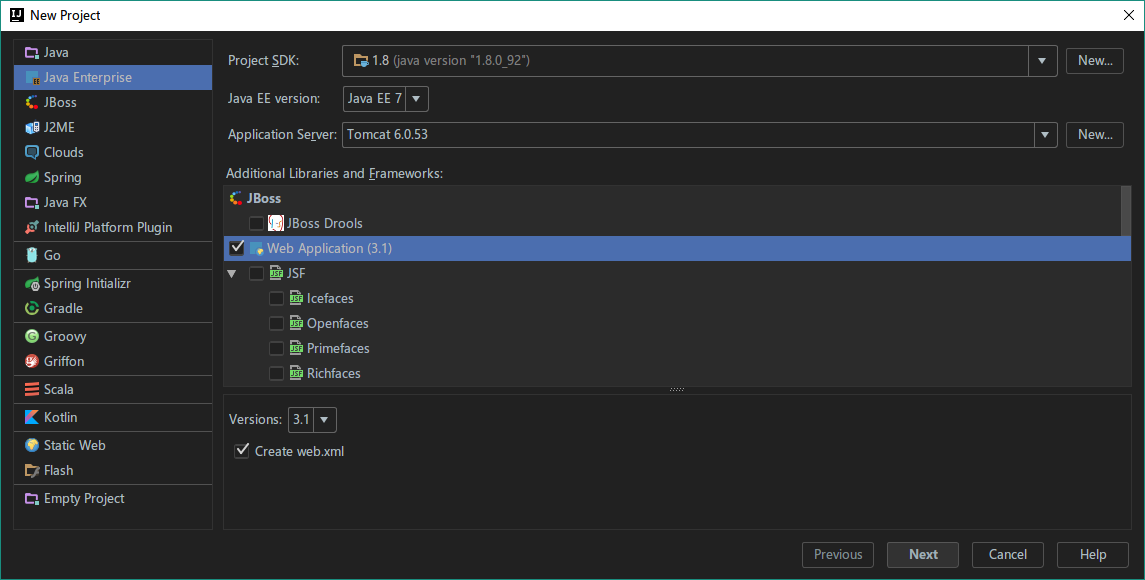
Task: Click the Groovy icon
Action: [31, 336]
